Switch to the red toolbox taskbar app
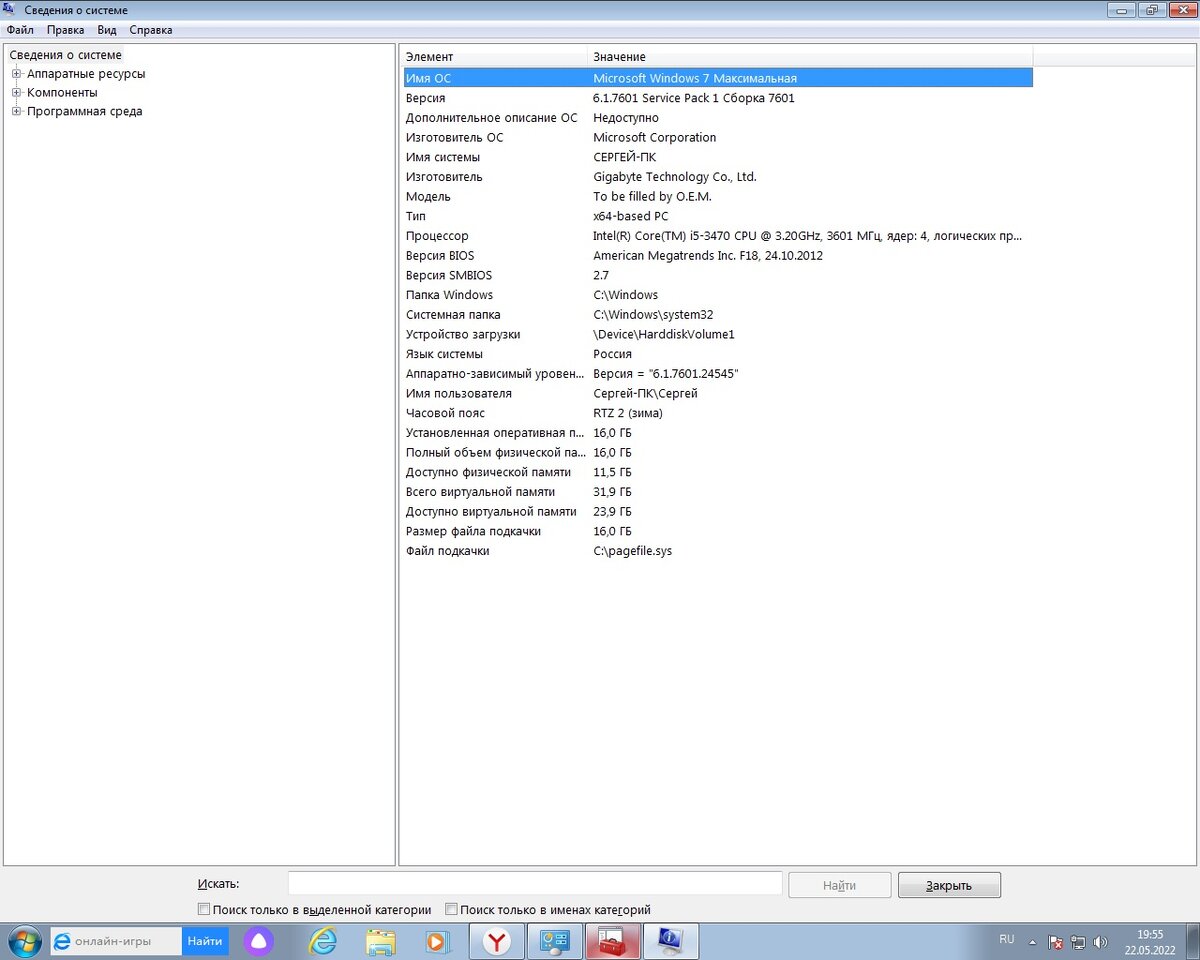This screenshot has height=960, width=1200. tap(612, 941)
